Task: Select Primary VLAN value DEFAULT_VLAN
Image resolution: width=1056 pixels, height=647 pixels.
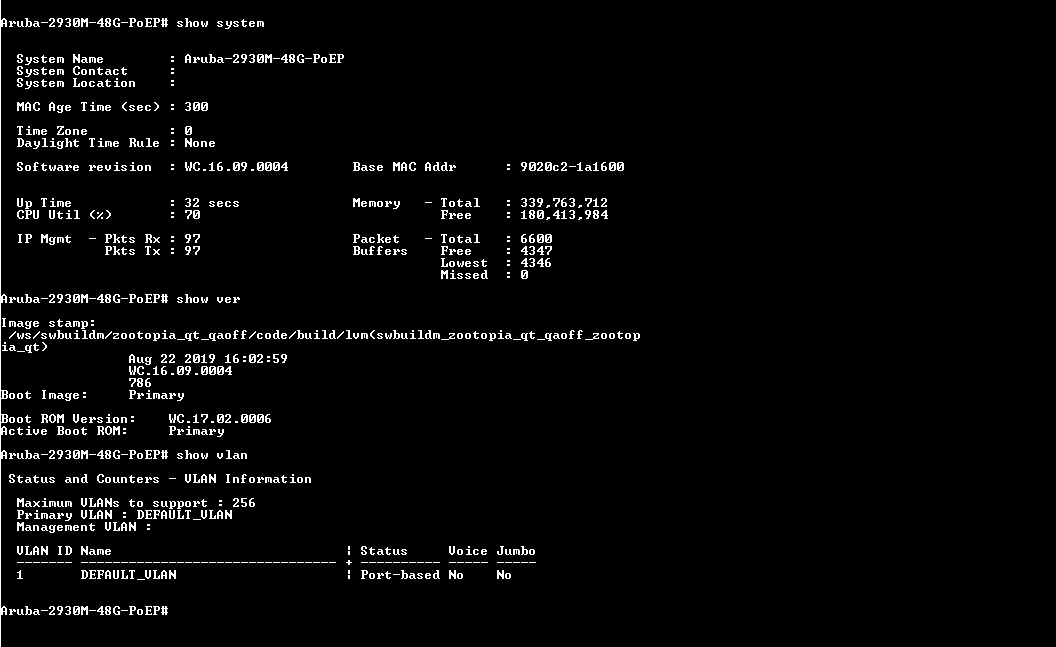Action: pyautogui.click(x=185, y=516)
